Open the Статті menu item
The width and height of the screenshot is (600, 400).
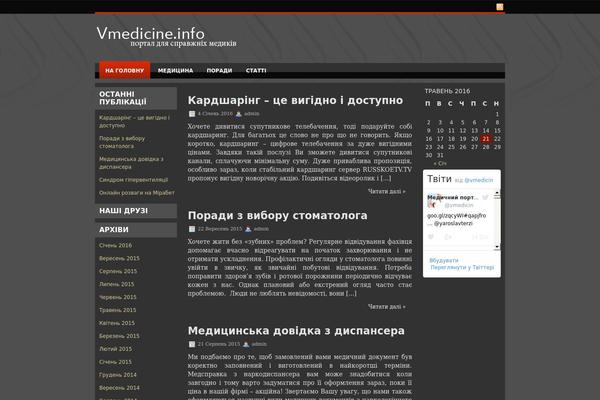click(x=256, y=70)
